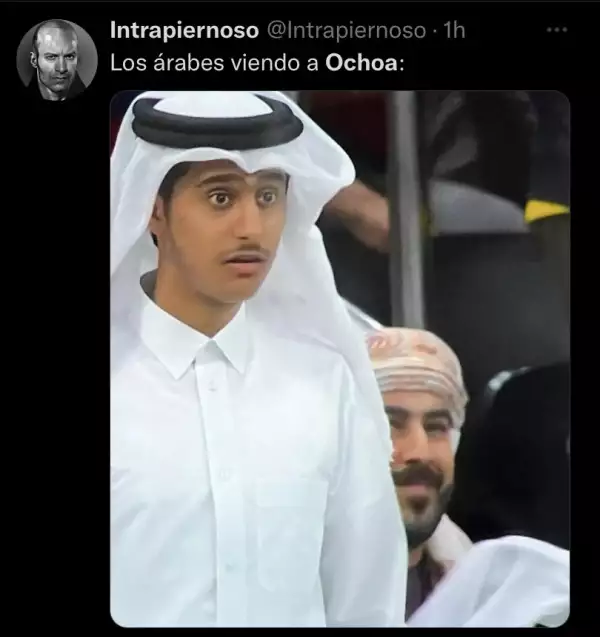Open the three-dot more options menu
This screenshot has width=600, height=637.
pyautogui.click(x=557, y=30)
